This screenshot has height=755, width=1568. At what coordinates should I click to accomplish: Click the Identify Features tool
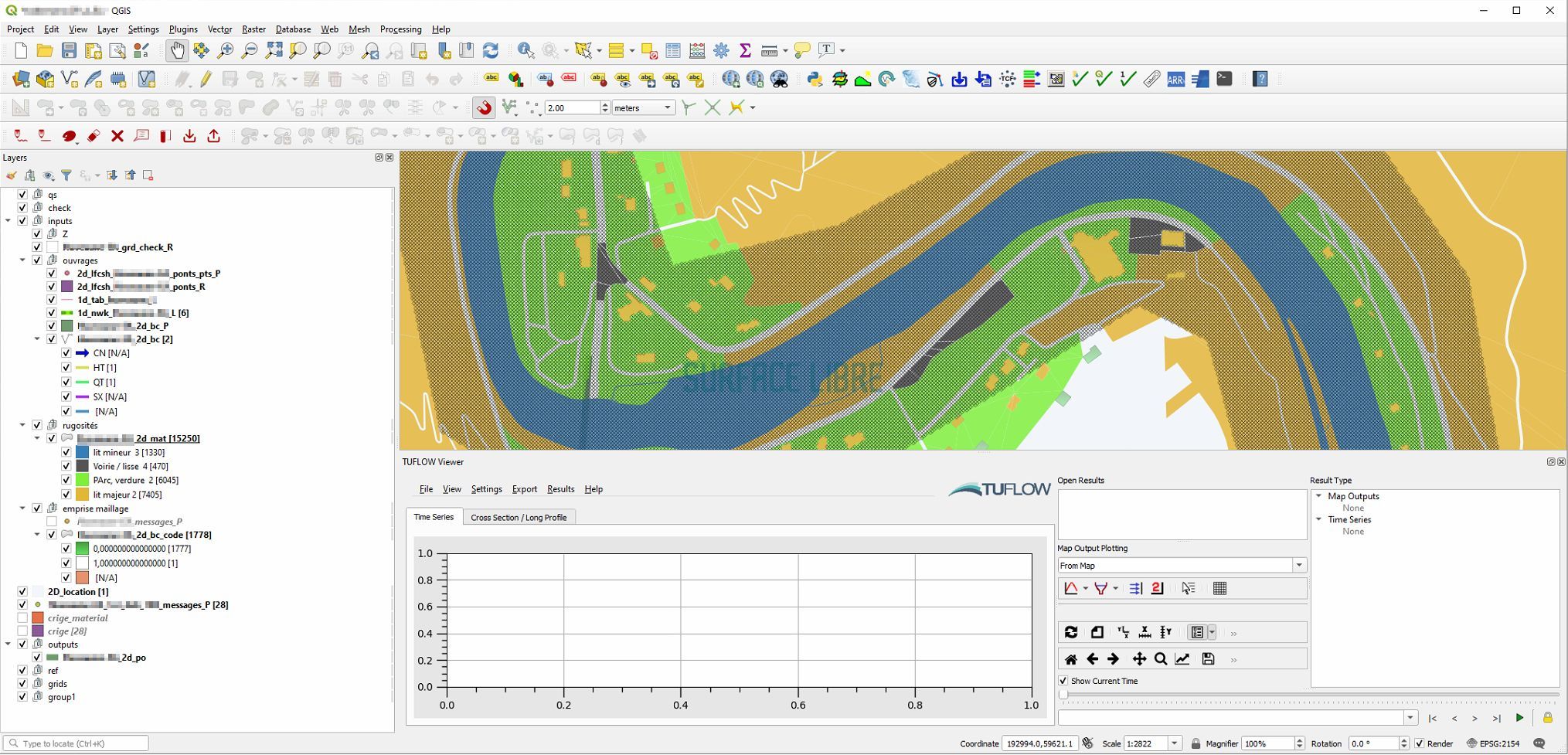coord(526,51)
